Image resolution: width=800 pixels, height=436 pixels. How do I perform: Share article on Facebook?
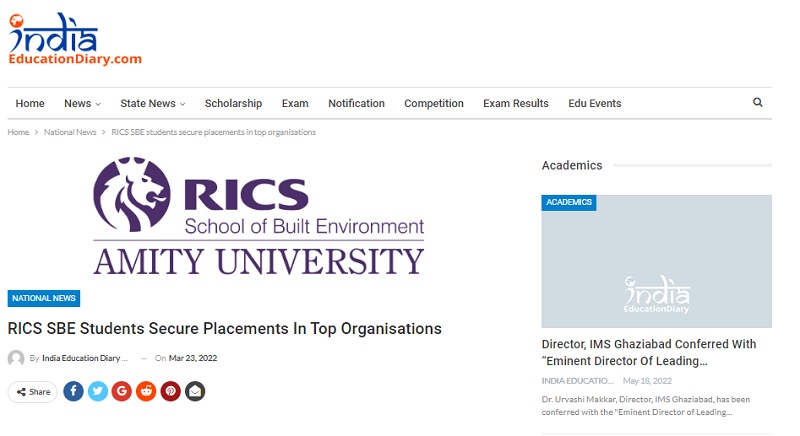73,391
